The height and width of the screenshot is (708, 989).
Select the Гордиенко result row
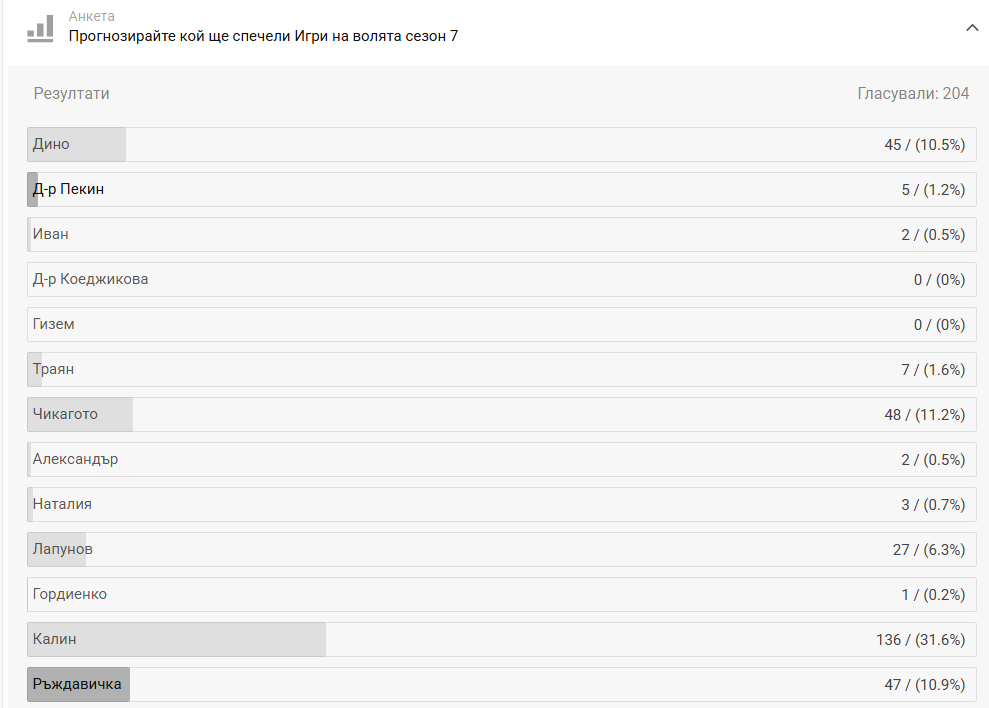501,594
